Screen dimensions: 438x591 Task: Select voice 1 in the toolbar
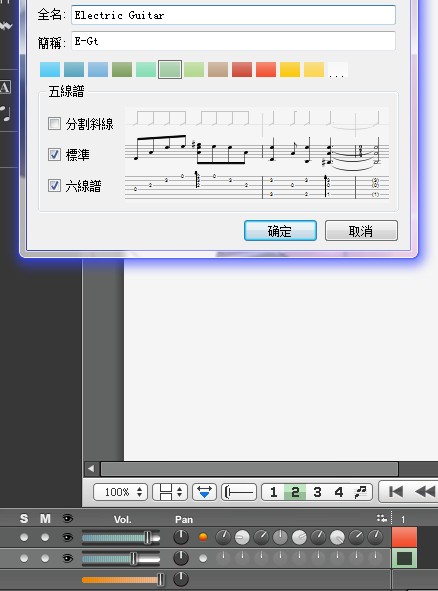point(273,492)
